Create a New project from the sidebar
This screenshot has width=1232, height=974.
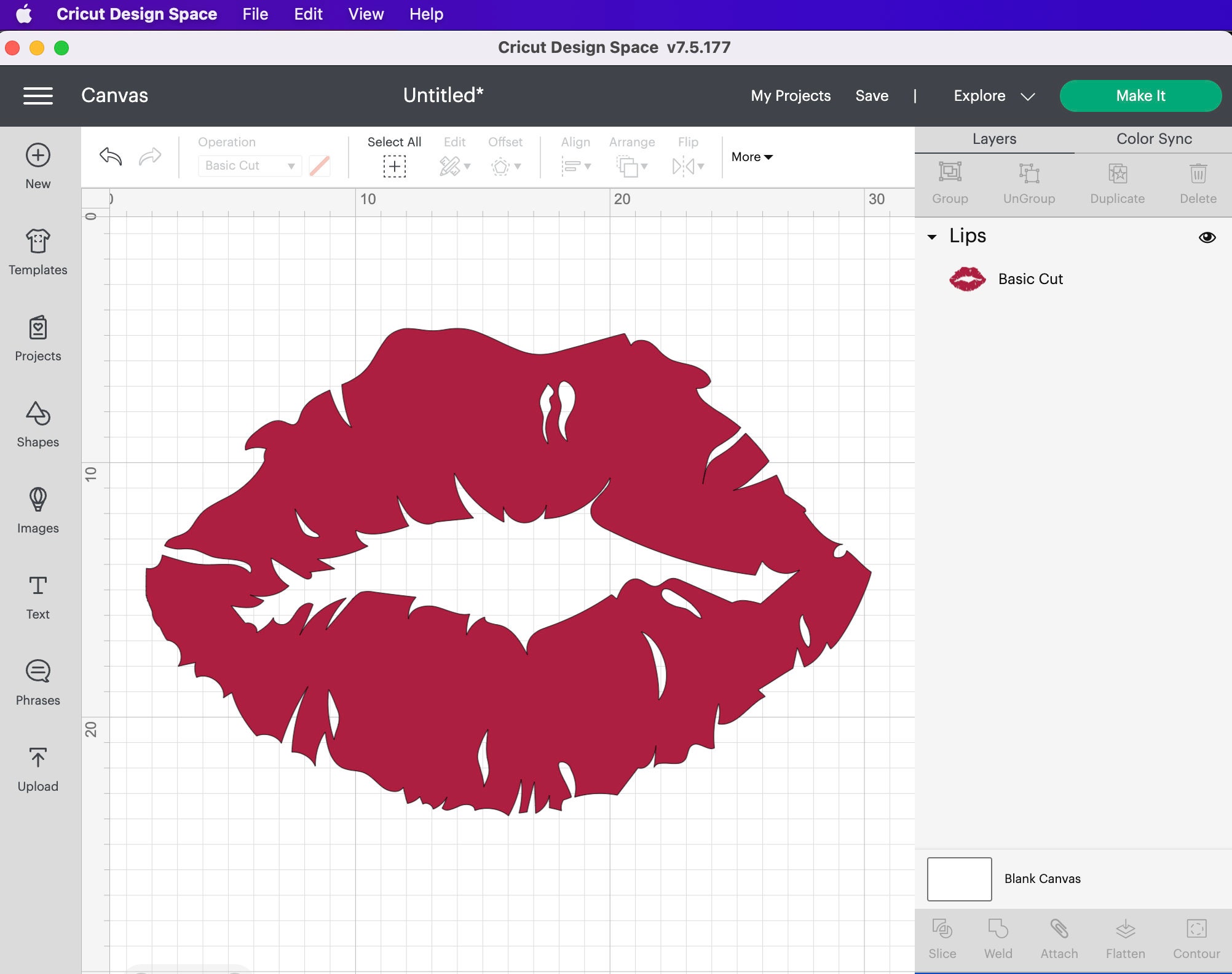coord(38,165)
